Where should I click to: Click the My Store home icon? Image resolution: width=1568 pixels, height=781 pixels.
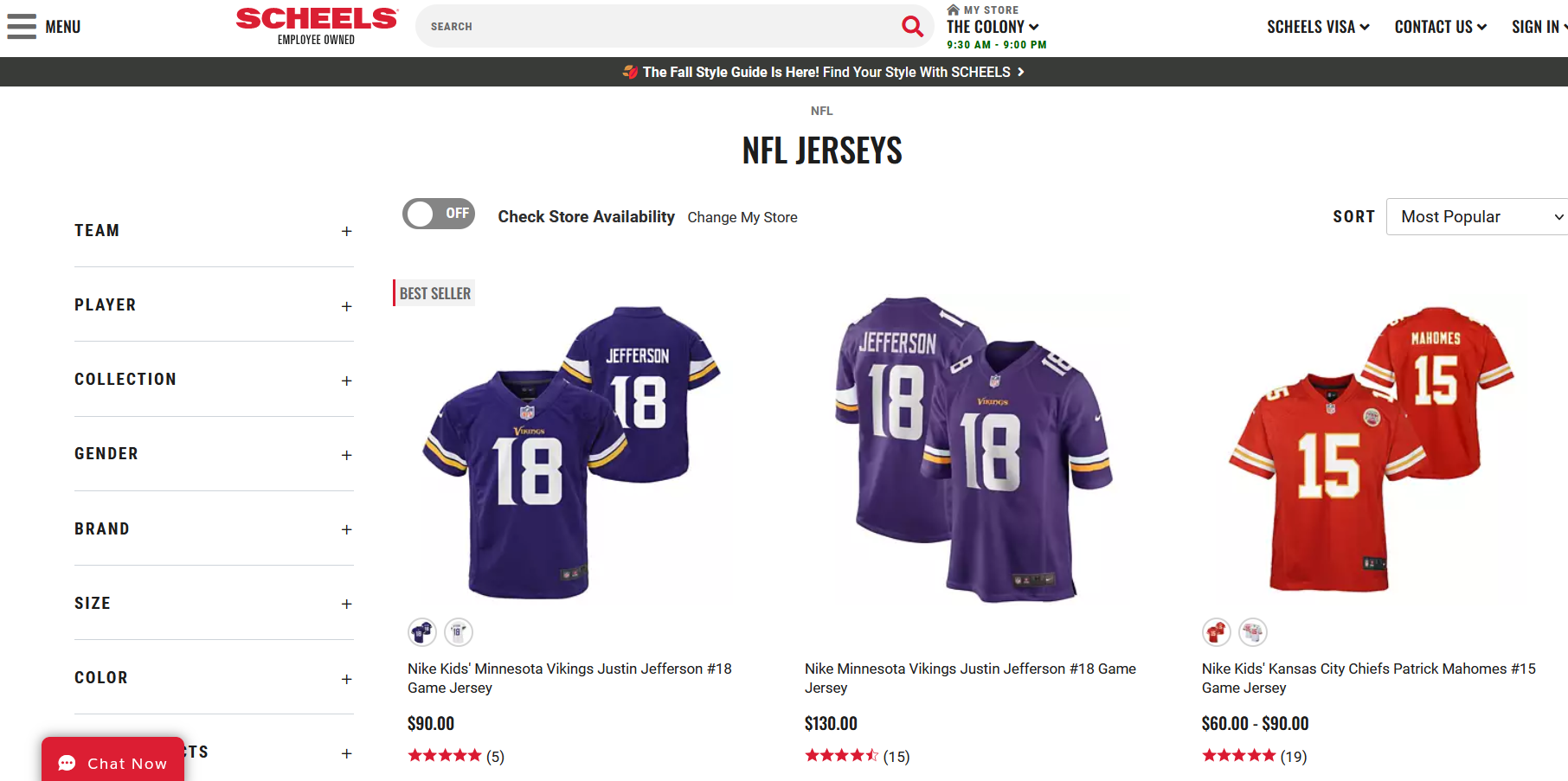[x=953, y=10]
